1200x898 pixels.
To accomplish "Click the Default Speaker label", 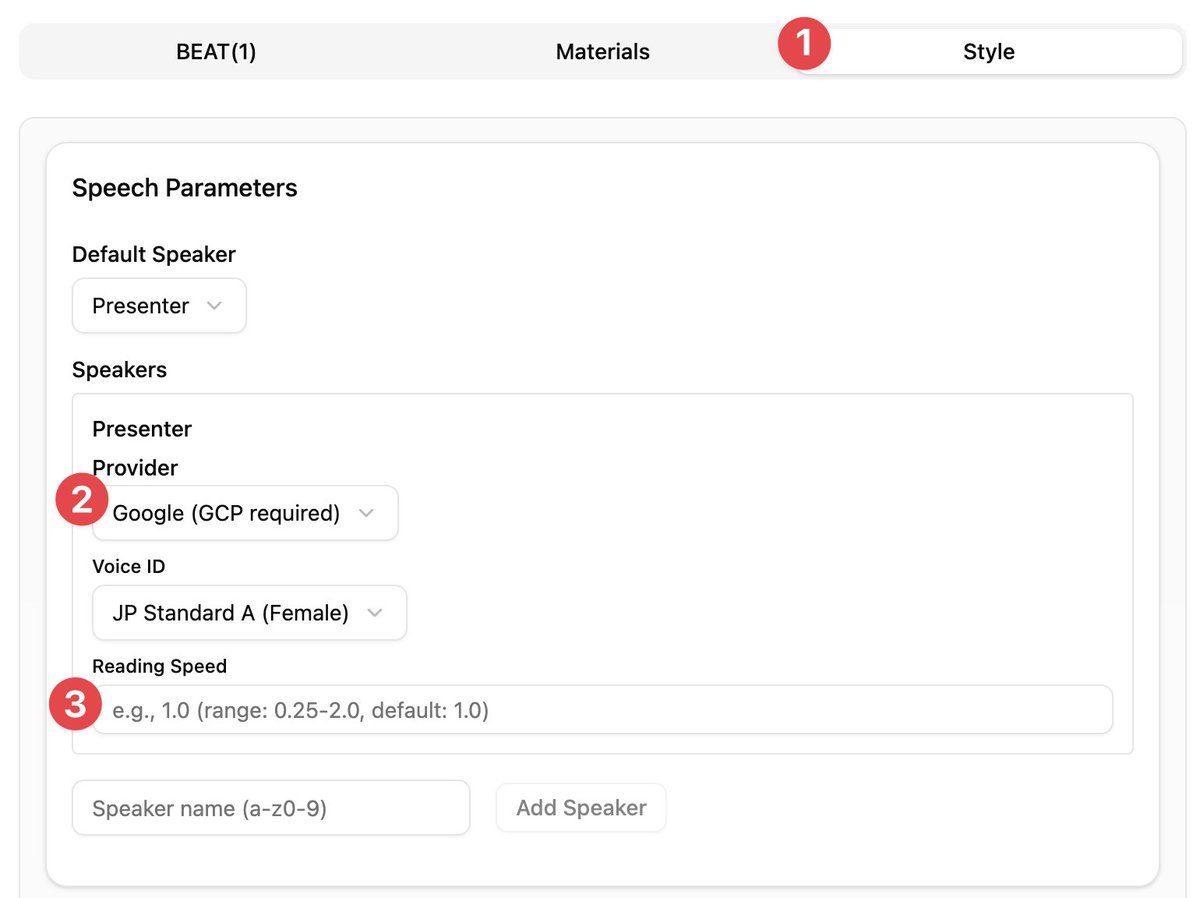I will (154, 254).
